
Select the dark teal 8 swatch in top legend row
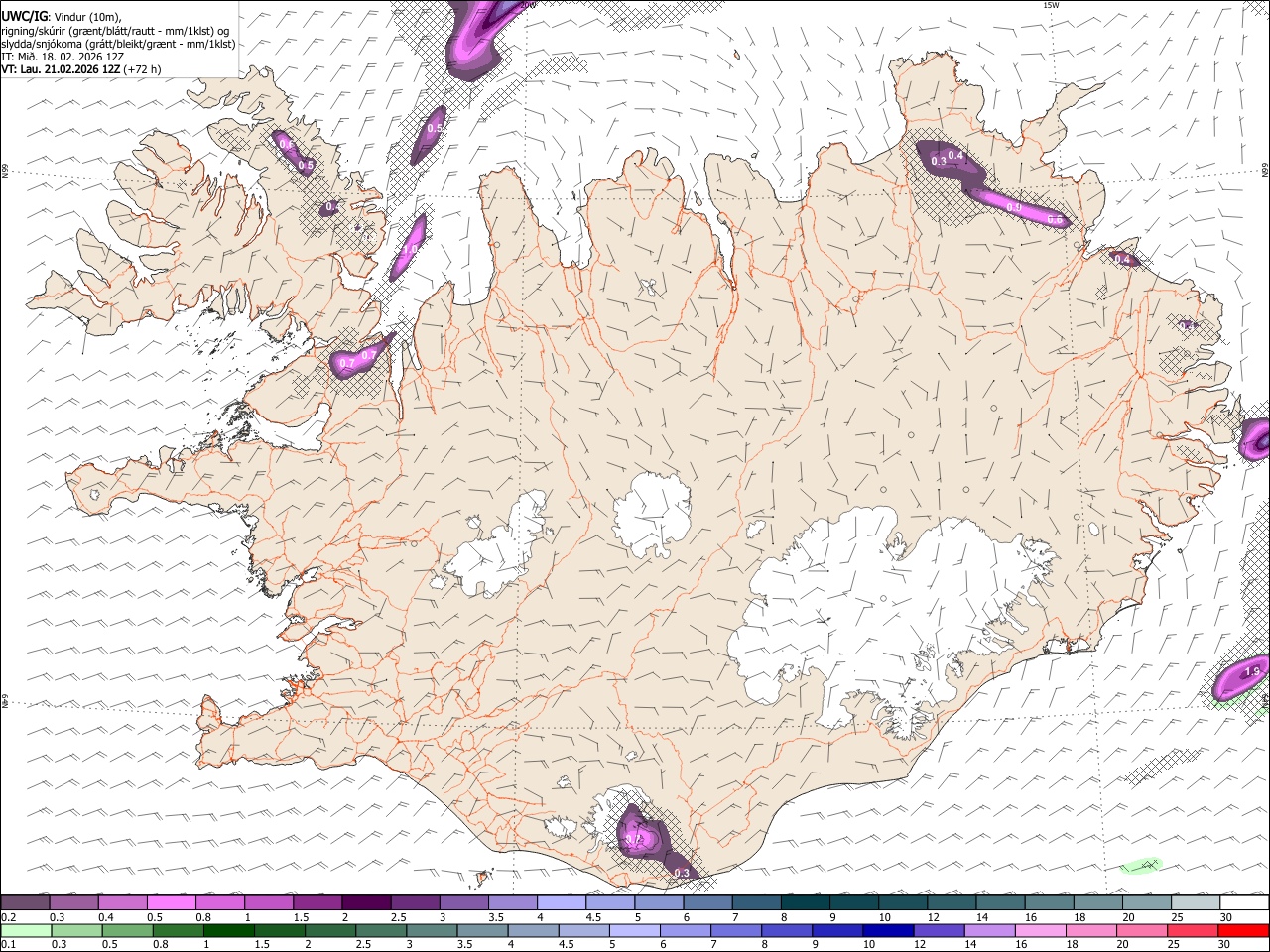click(805, 903)
